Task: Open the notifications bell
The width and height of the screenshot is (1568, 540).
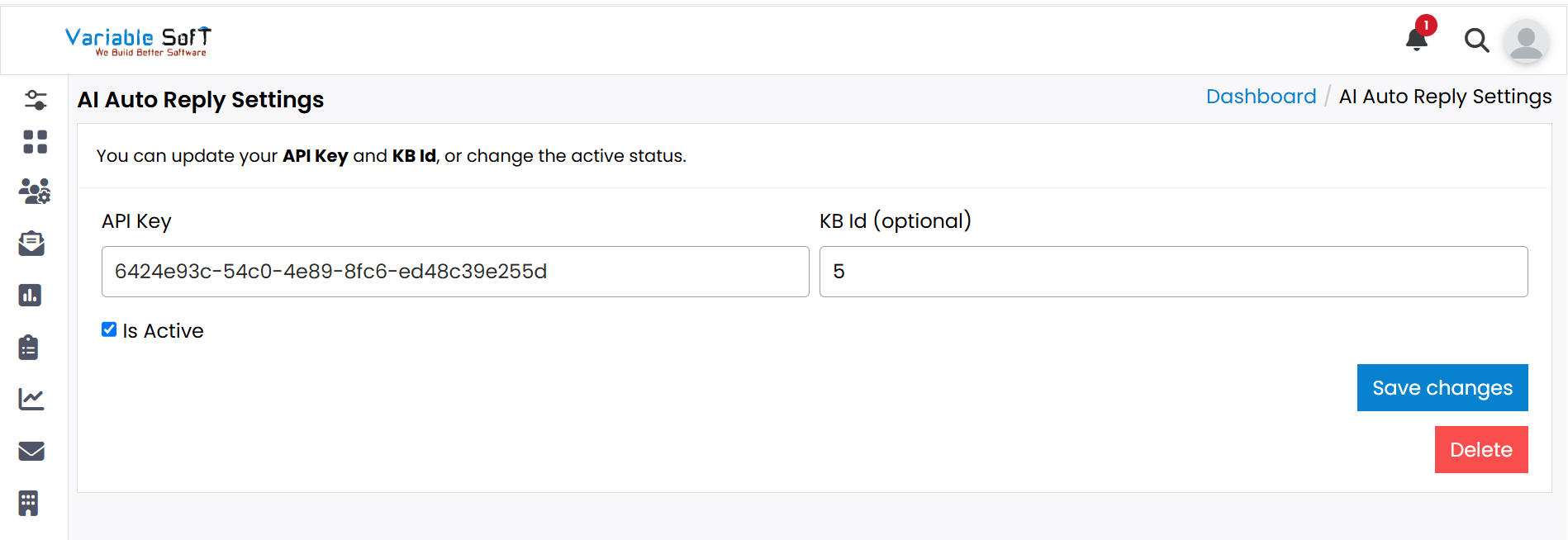Action: click(1417, 39)
